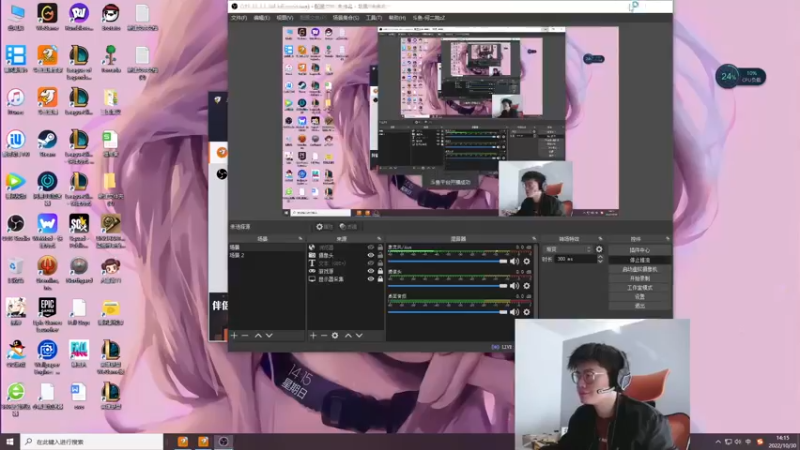Image resolution: width=800 pixels, height=450 pixels.
Task: Open Fall Guys desktop shortcut
Action: [x=79, y=312]
